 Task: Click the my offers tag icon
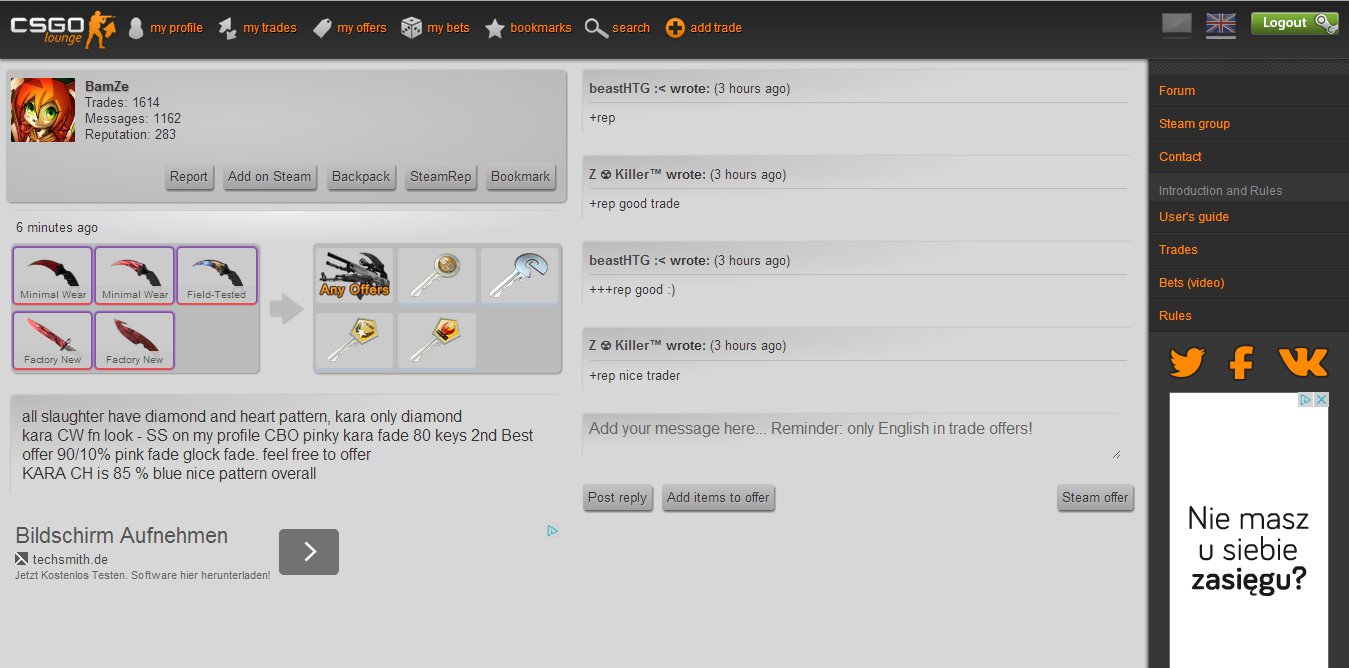322,28
